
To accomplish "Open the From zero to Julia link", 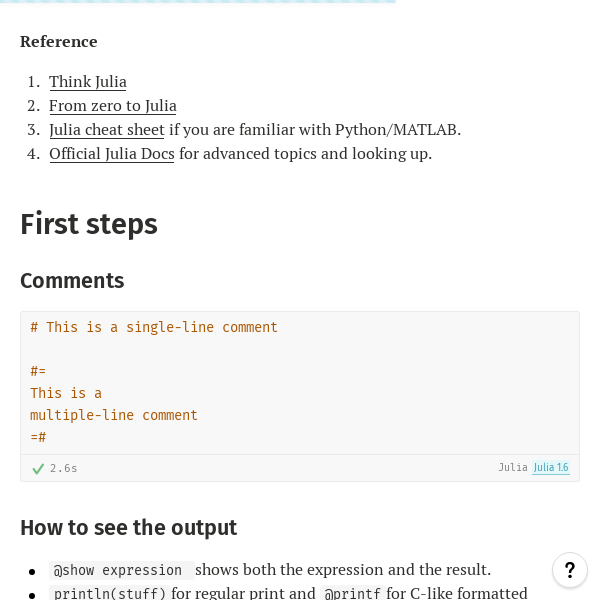I will point(113,106).
